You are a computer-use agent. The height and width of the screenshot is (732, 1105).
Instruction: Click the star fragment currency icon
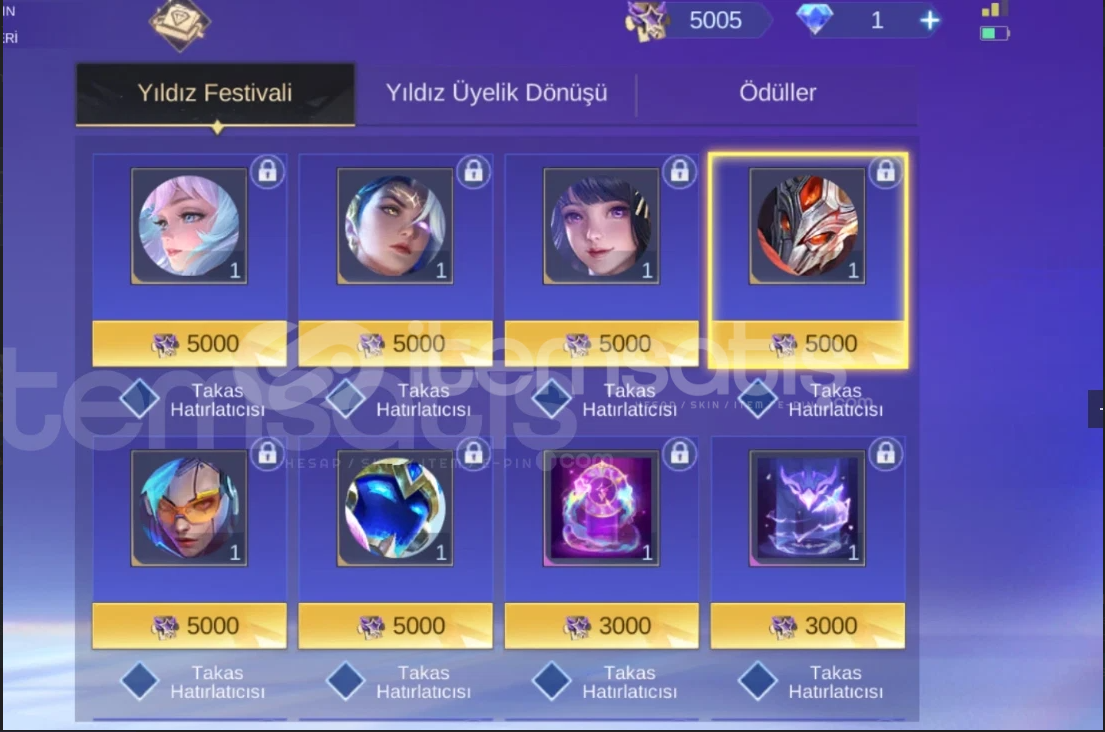(646, 21)
